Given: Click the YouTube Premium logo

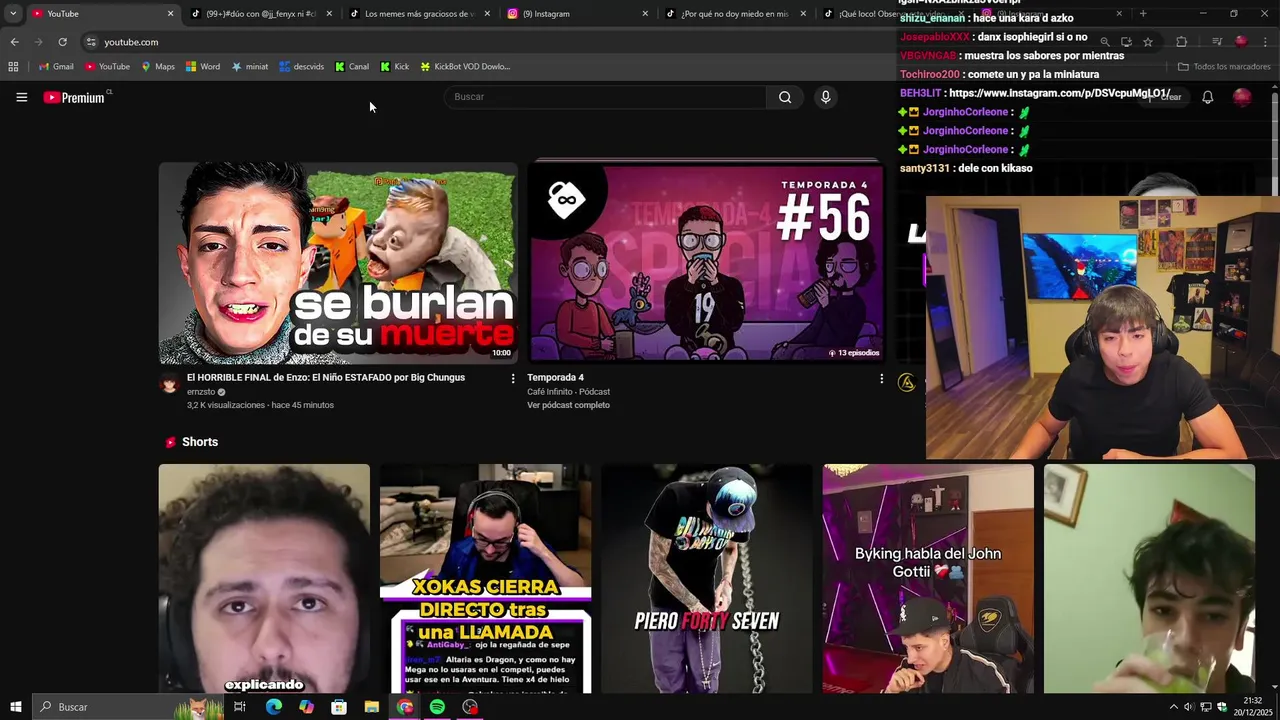Looking at the screenshot, I should pyautogui.click(x=75, y=97).
